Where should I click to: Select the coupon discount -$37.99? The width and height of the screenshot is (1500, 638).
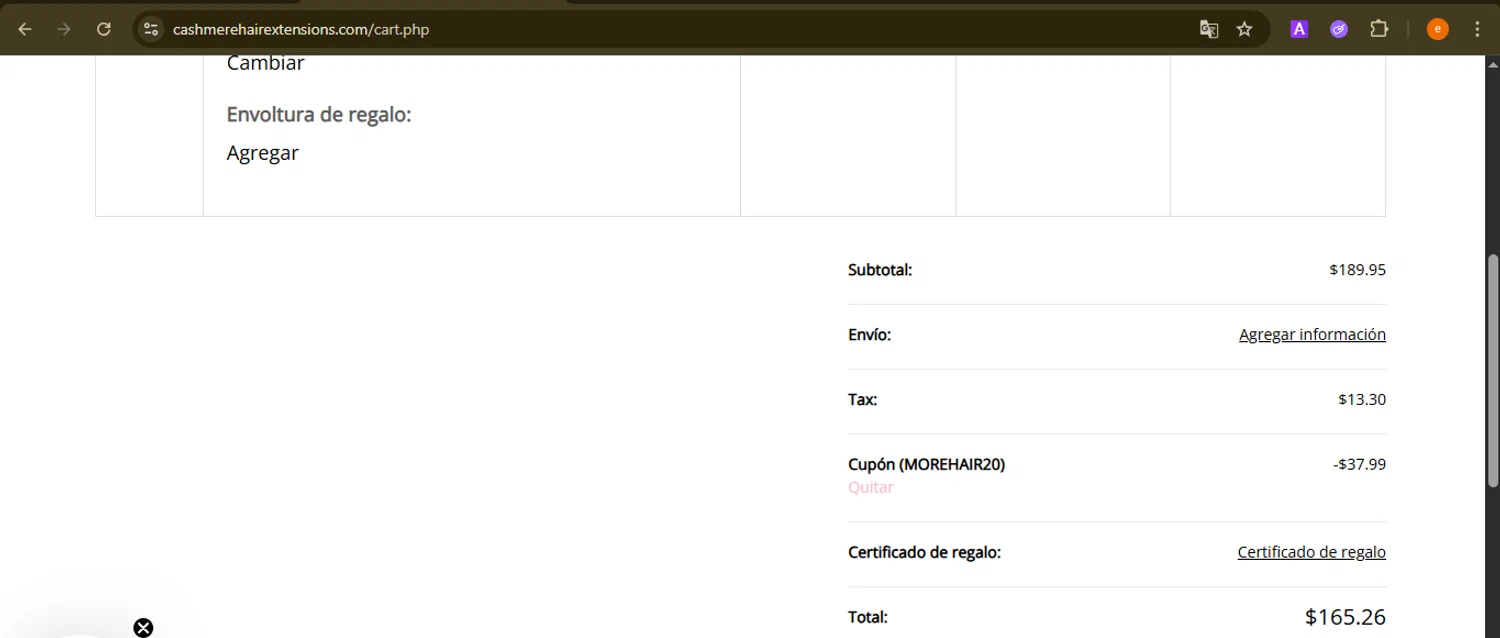1359,465
